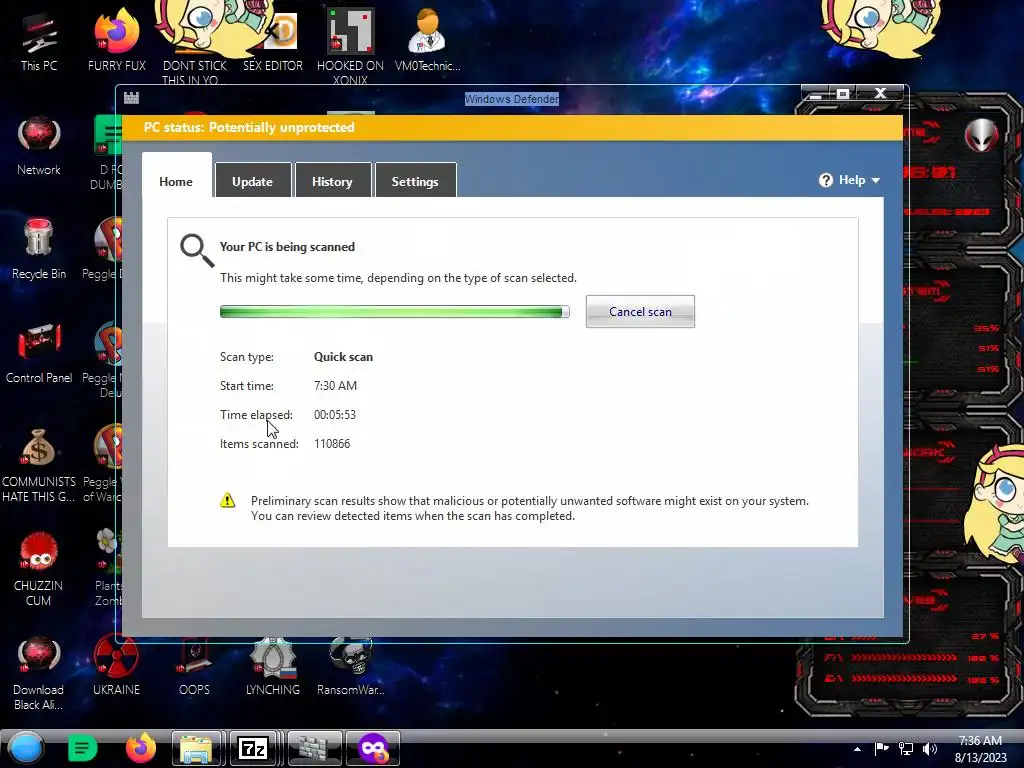1024x768 pixels.
Task: Switch to Windows Defender wall icon on taskbar
Action: (314, 748)
